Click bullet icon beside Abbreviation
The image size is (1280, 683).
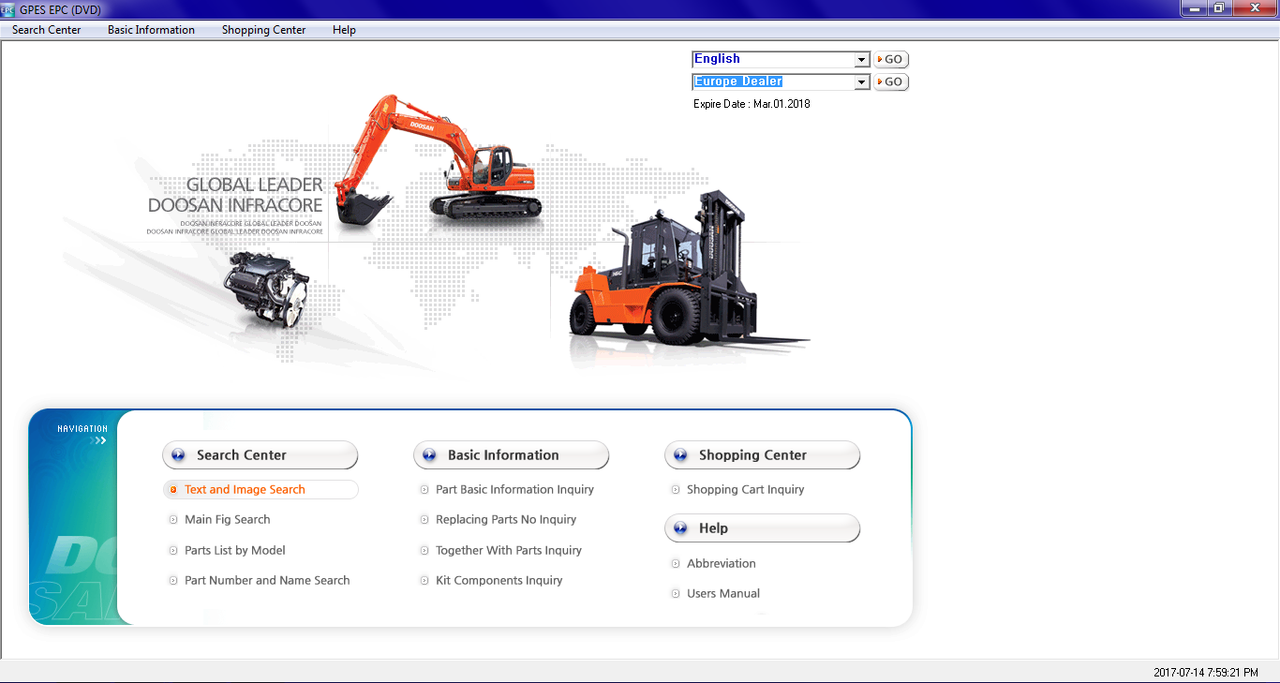676,564
